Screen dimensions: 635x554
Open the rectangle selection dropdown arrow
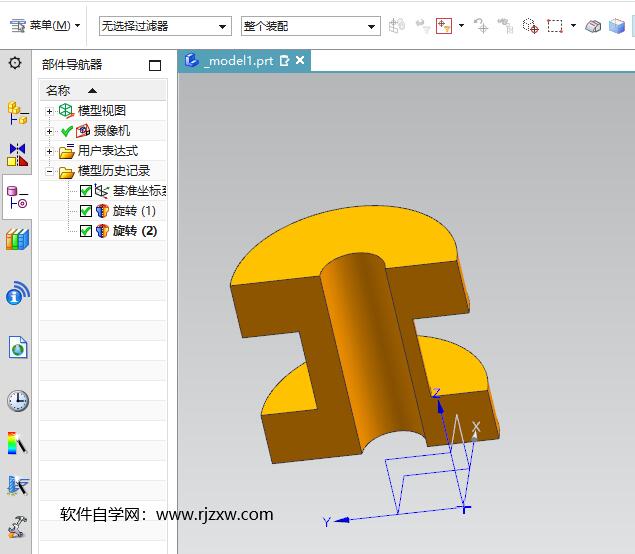pyautogui.click(x=573, y=26)
